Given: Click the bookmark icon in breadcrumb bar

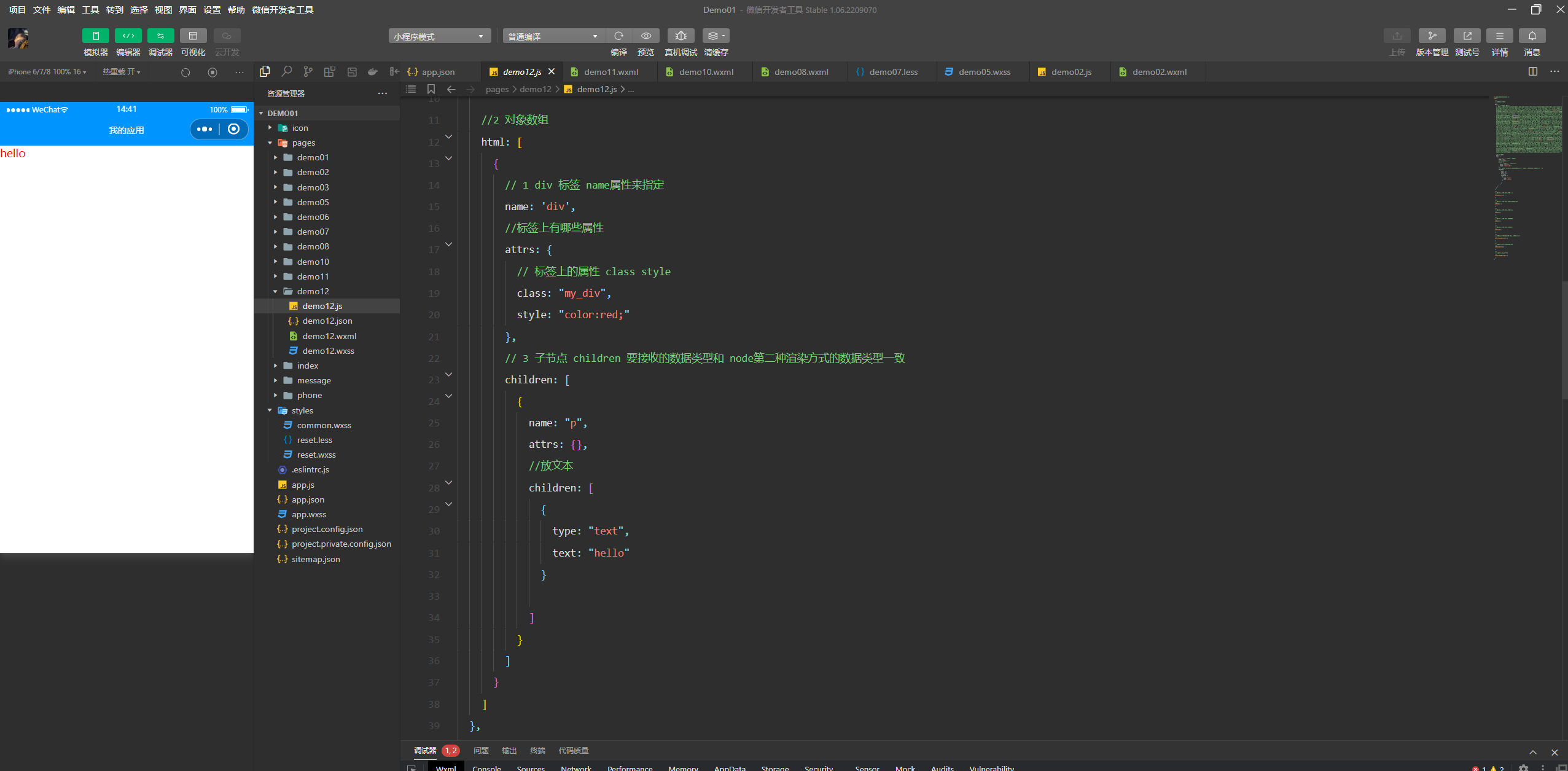Looking at the screenshot, I should 431,89.
